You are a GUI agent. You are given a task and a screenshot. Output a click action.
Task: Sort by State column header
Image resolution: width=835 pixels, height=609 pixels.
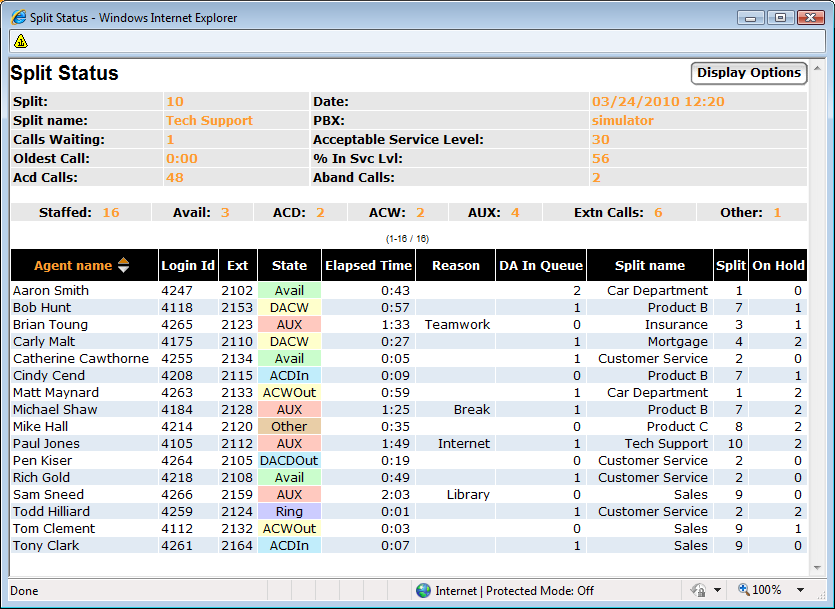point(289,265)
